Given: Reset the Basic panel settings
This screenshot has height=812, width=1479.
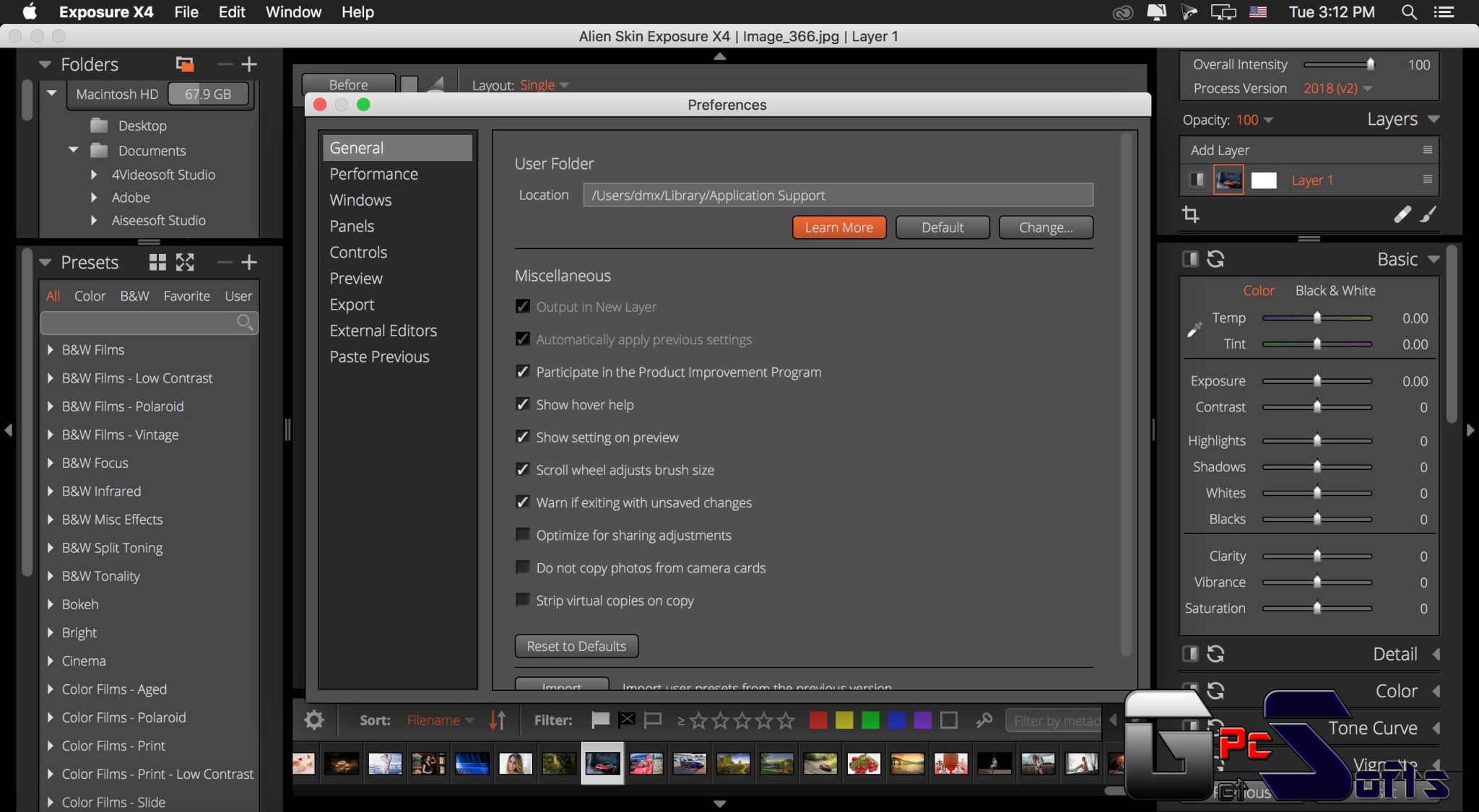Looking at the screenshot, I should [1216, 259].
